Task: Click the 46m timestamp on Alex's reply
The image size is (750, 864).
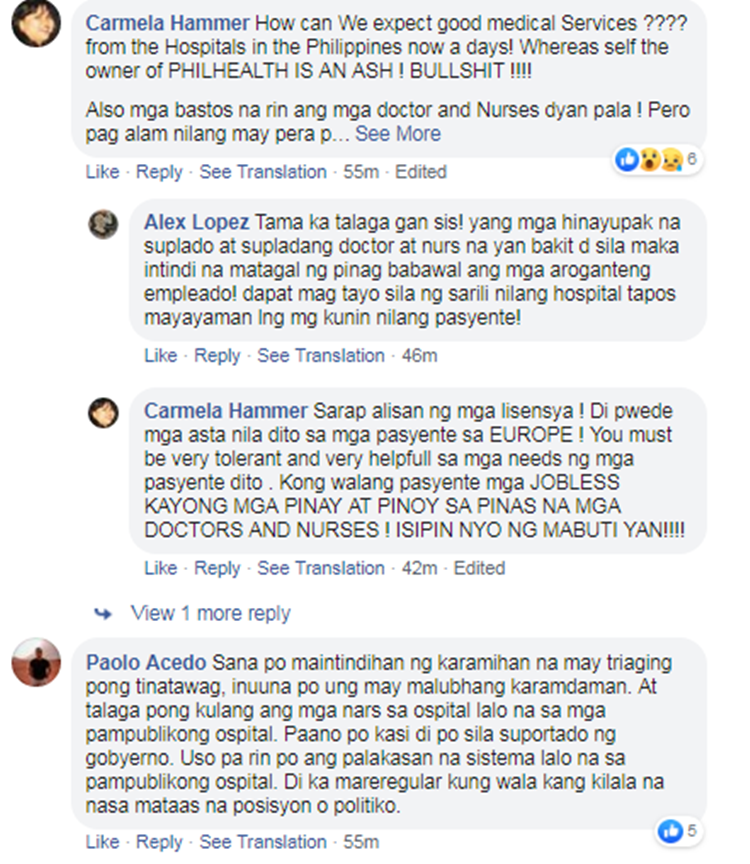Action: [x=419, y=355]
